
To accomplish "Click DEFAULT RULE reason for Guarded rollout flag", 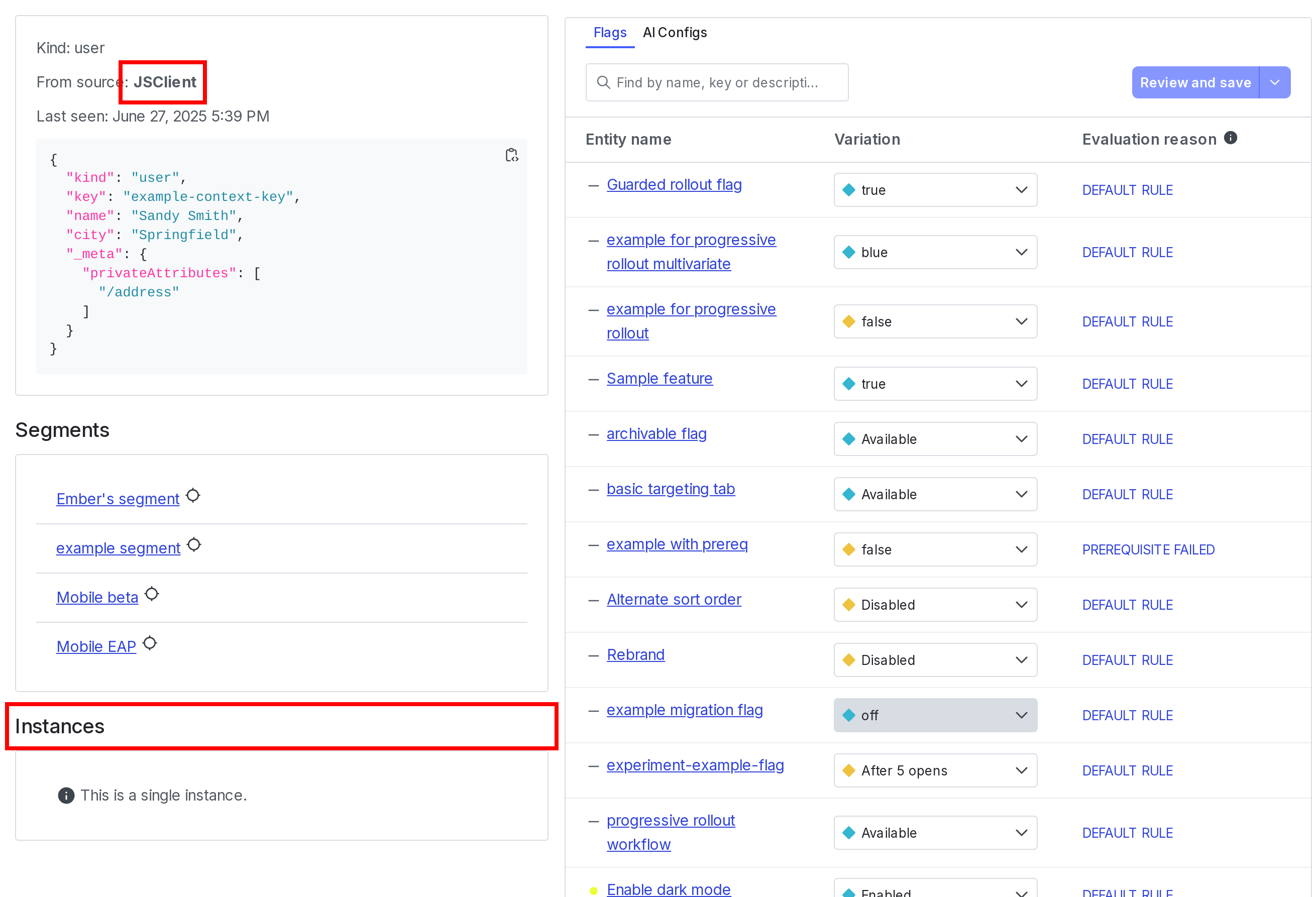I will (1128, 190).
